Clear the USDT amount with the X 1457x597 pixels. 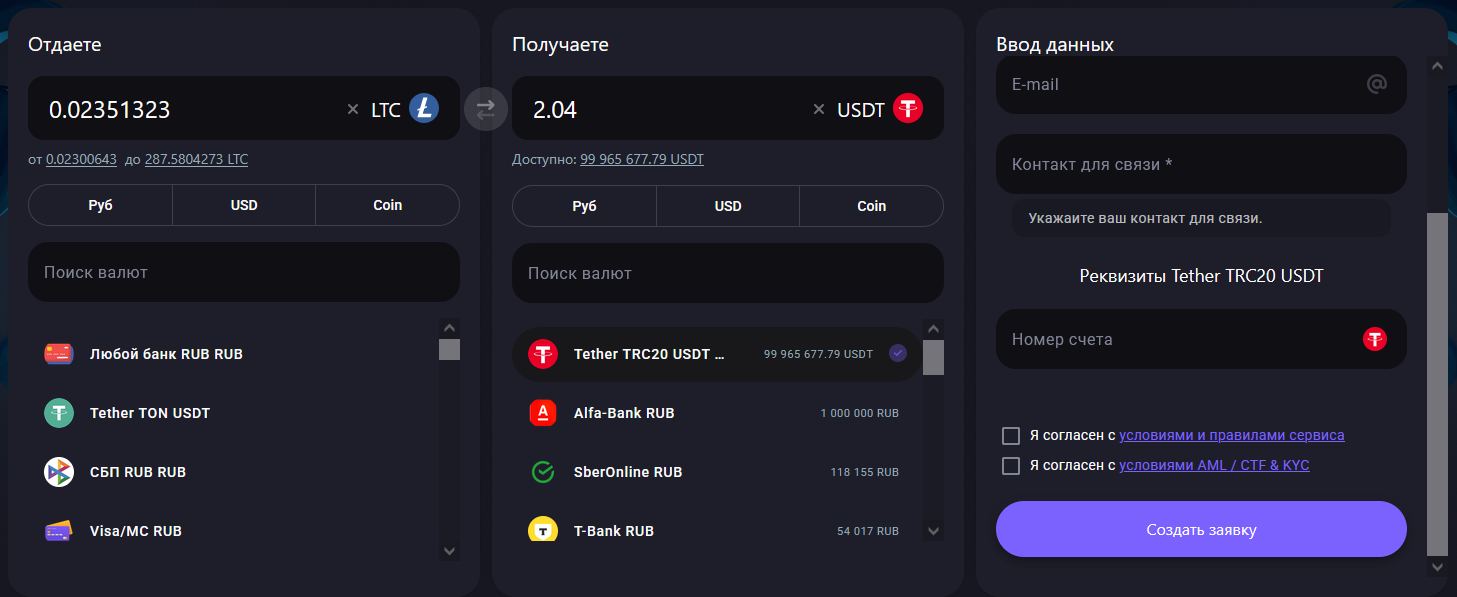coord(819,110)
